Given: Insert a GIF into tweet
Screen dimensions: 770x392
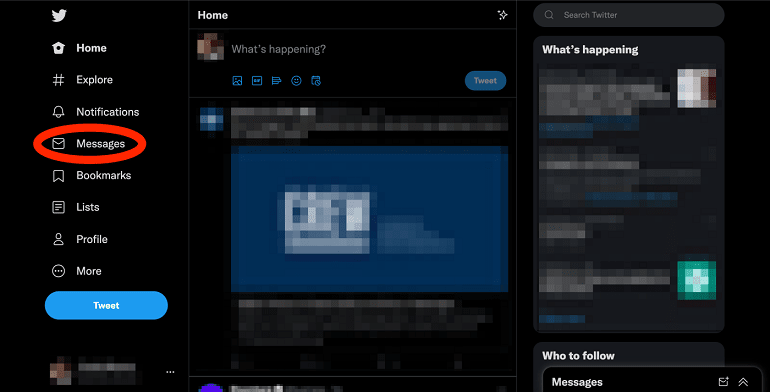Looking at the screenshot, I should click(257, 81).
